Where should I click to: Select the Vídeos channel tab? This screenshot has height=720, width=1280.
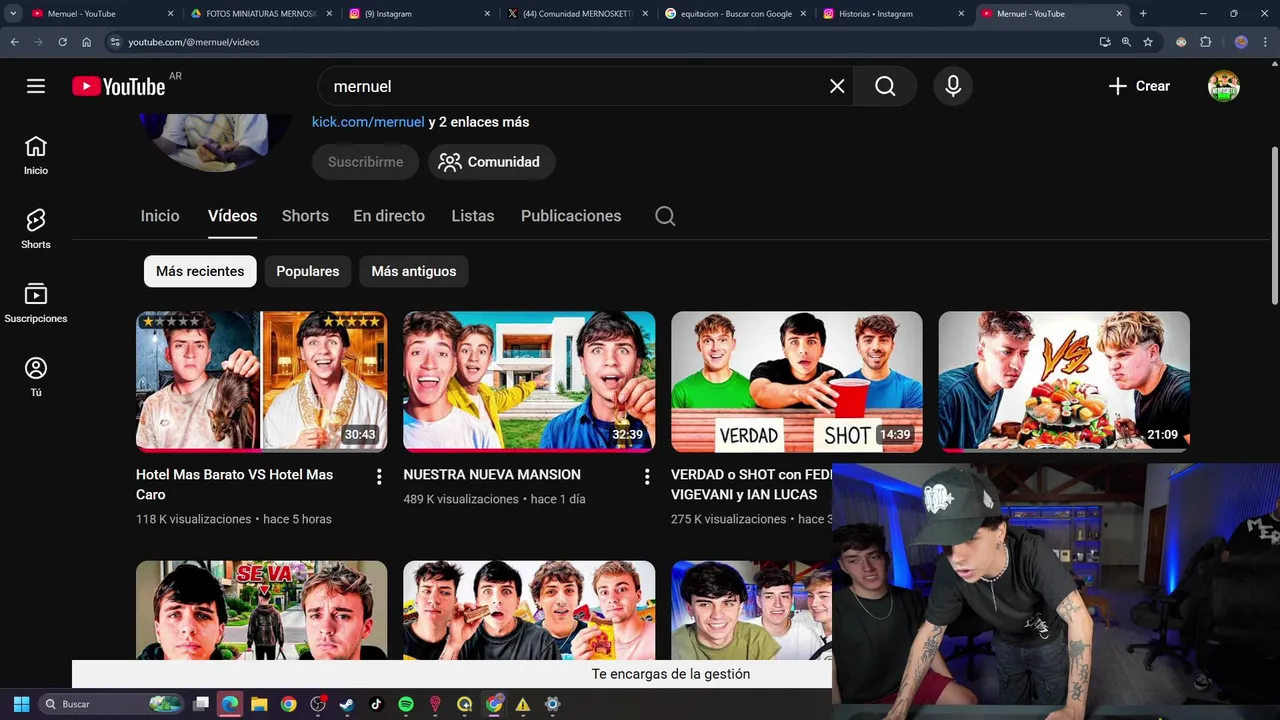tap(232, 216)
